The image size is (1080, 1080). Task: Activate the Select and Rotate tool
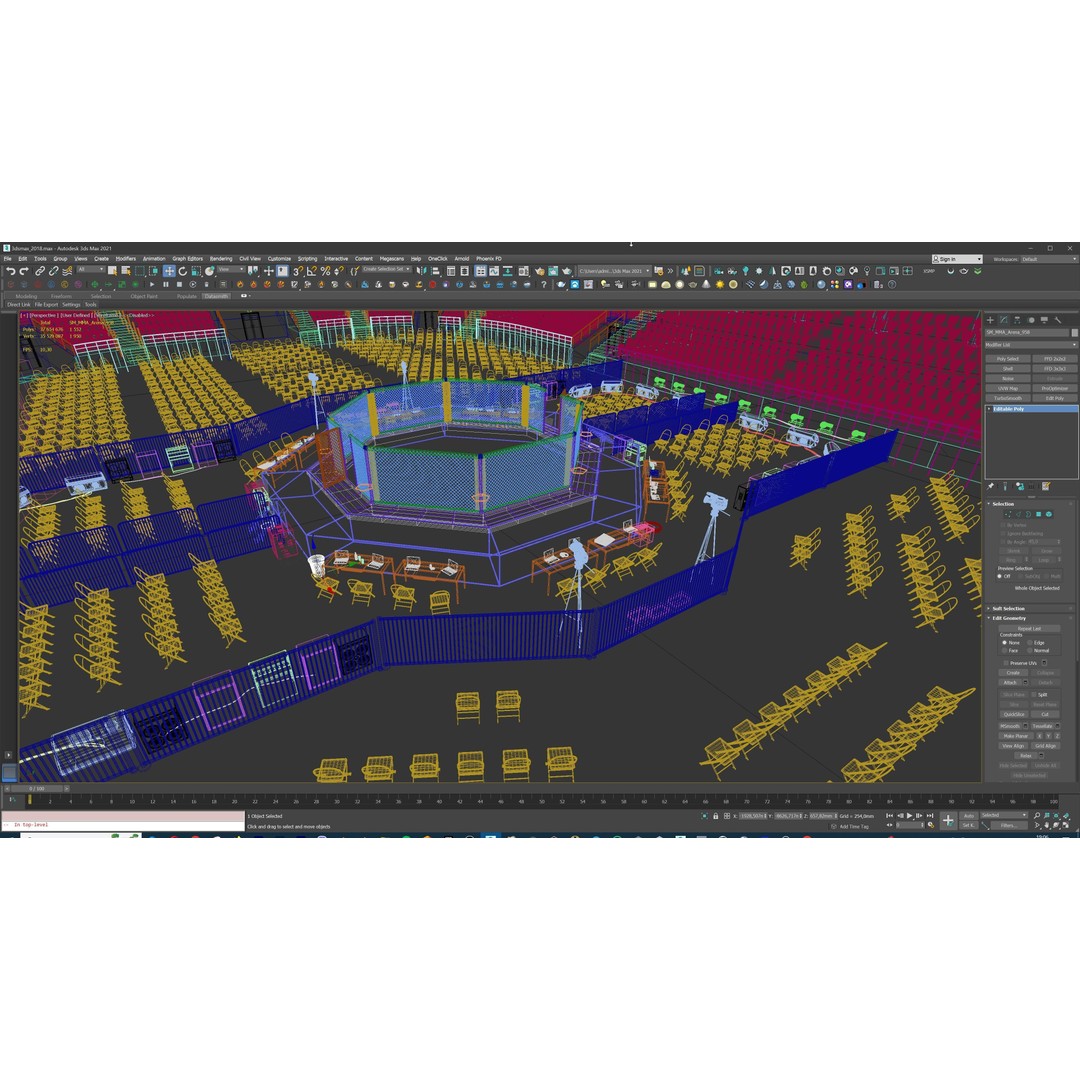(183, 271)
